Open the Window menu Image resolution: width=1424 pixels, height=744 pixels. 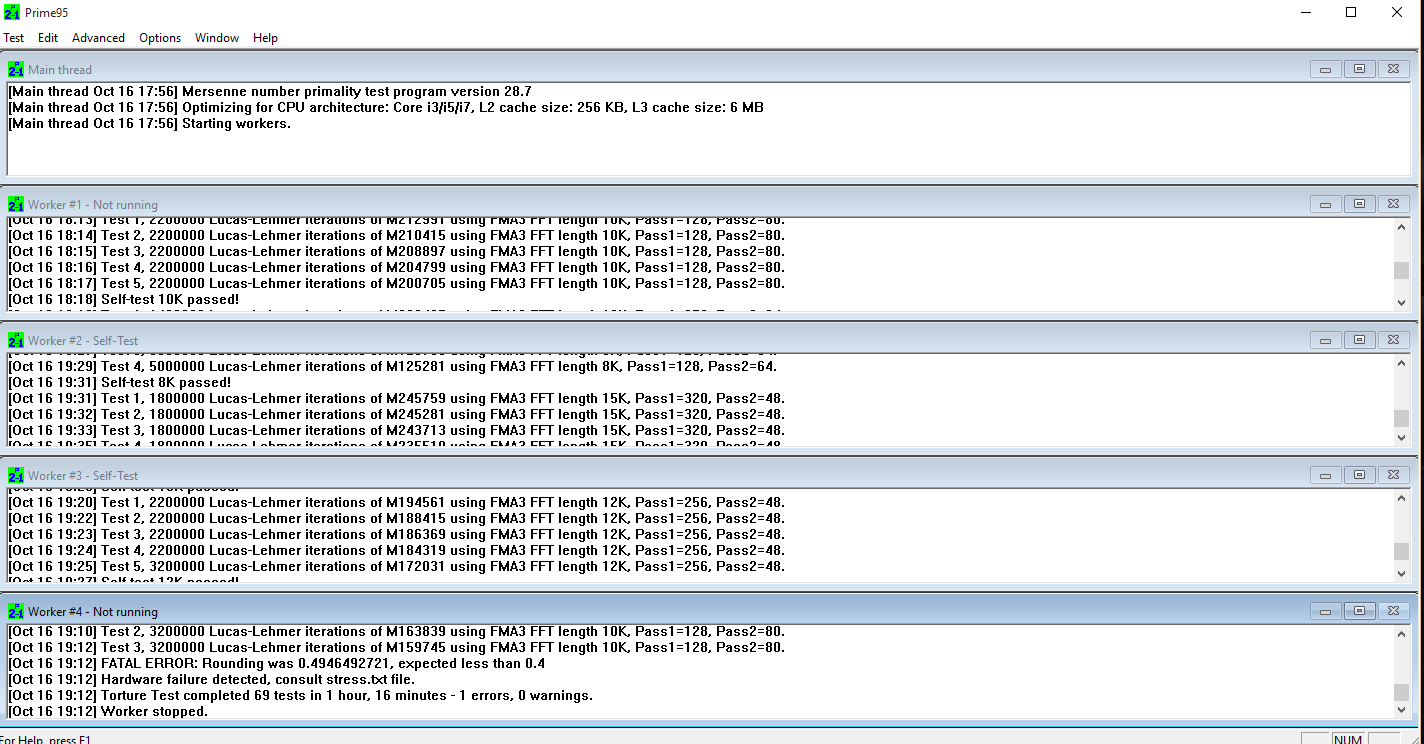(217, 38)
